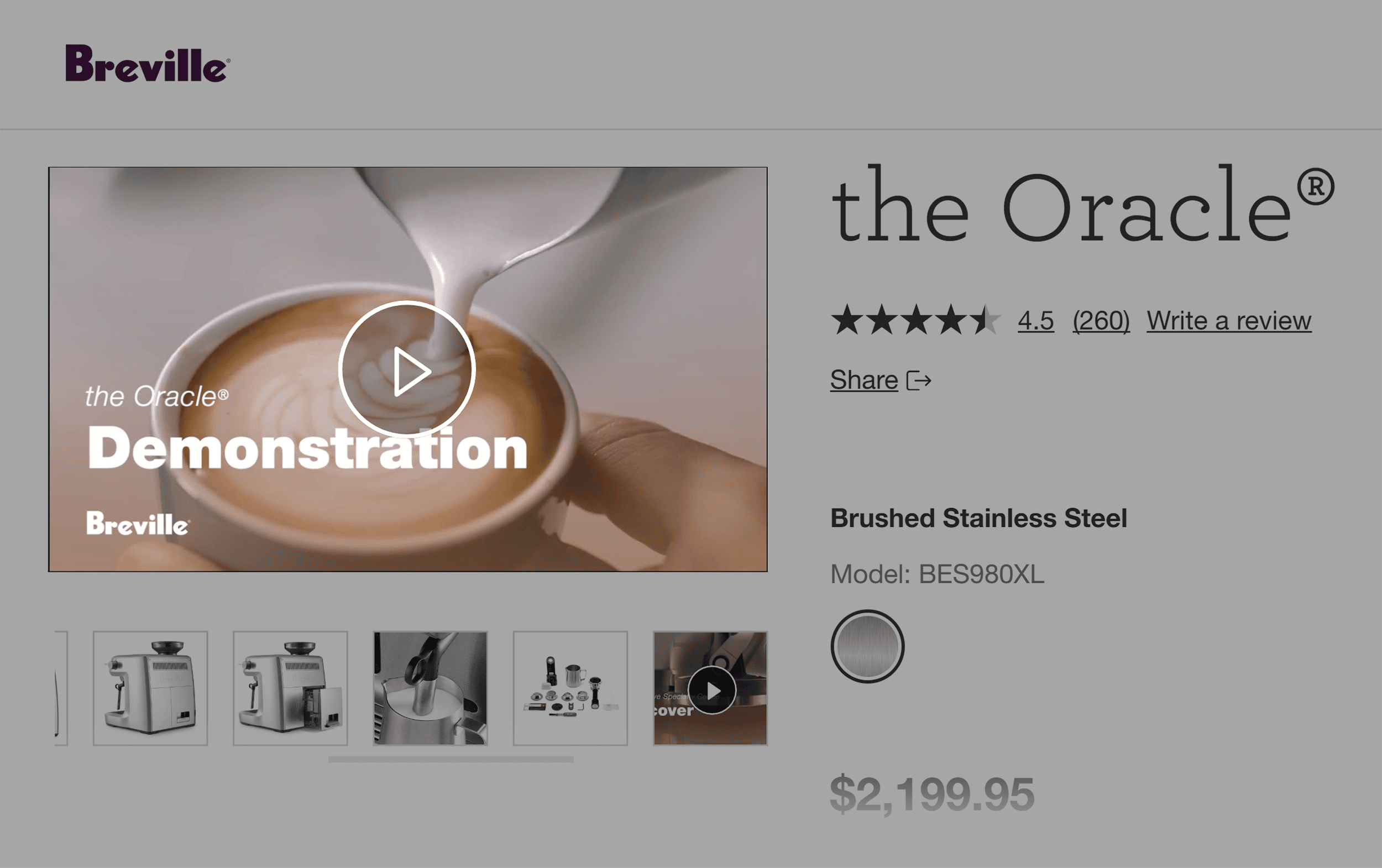Select the milk steaming thumbnail
Viewport: 1382px width, 868px height.
coord(431,691)
